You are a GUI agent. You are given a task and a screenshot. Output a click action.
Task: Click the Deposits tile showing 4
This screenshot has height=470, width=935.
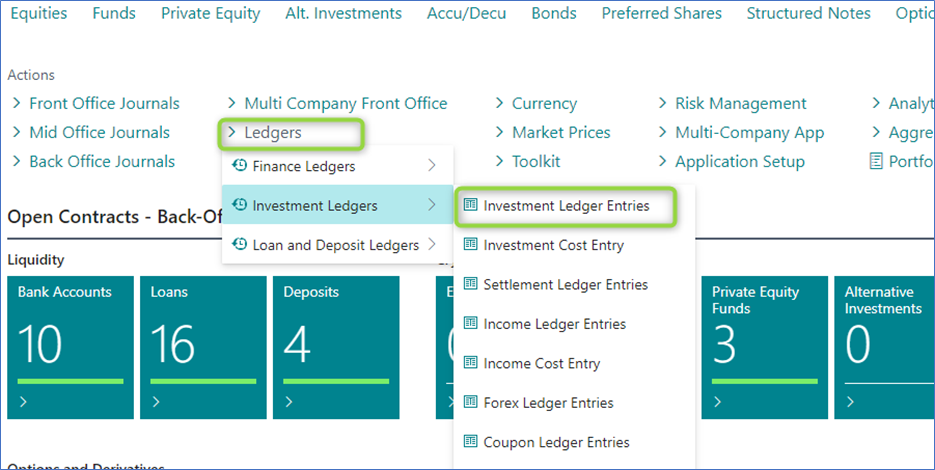coord(335,347)
